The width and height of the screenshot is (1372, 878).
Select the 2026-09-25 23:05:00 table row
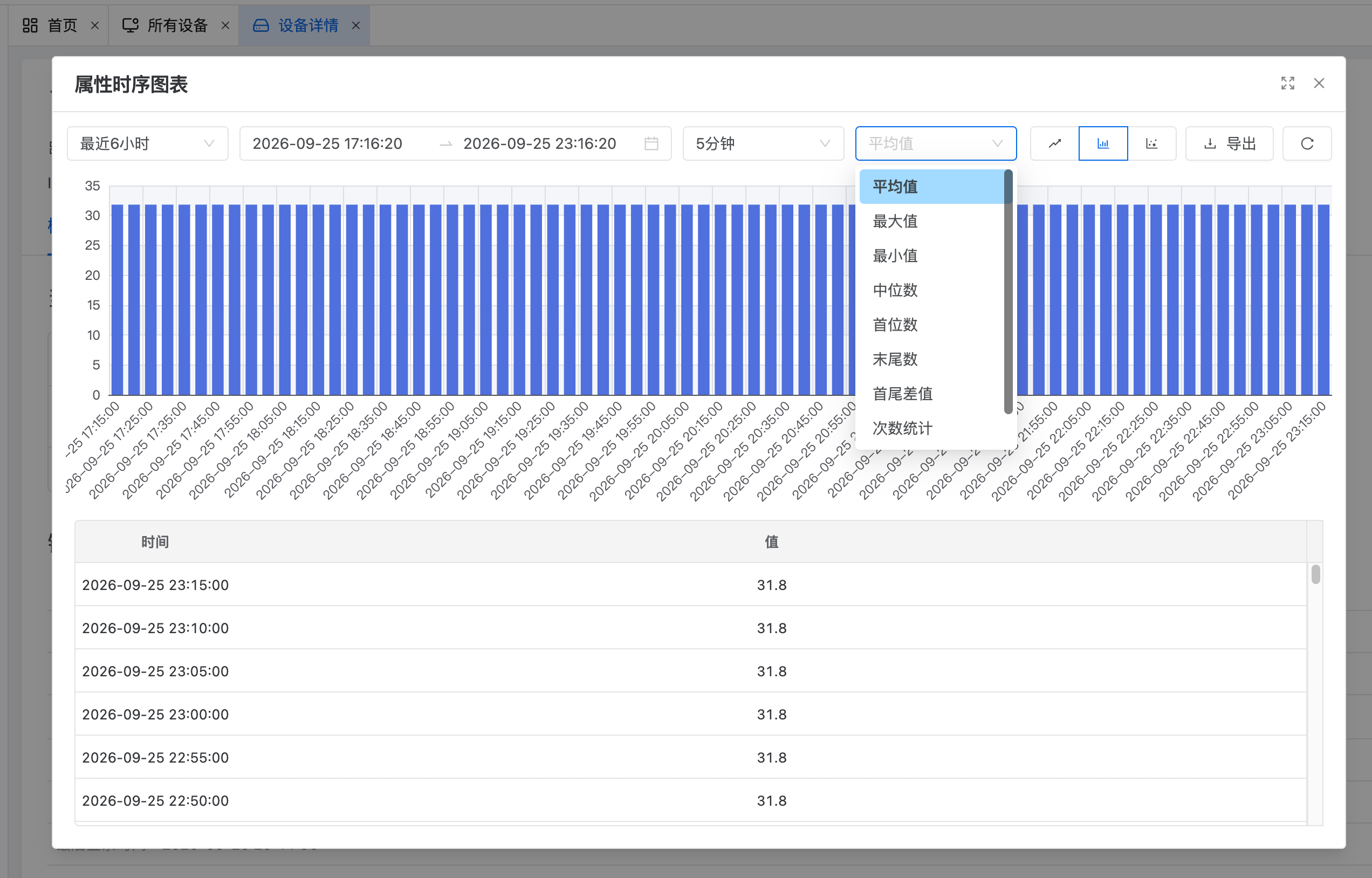click(690, 671)
